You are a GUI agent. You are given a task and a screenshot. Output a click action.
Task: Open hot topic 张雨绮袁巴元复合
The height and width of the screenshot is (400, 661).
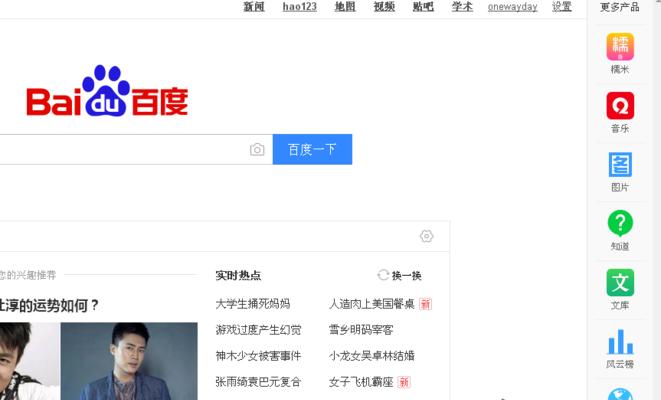coord(258,382)
